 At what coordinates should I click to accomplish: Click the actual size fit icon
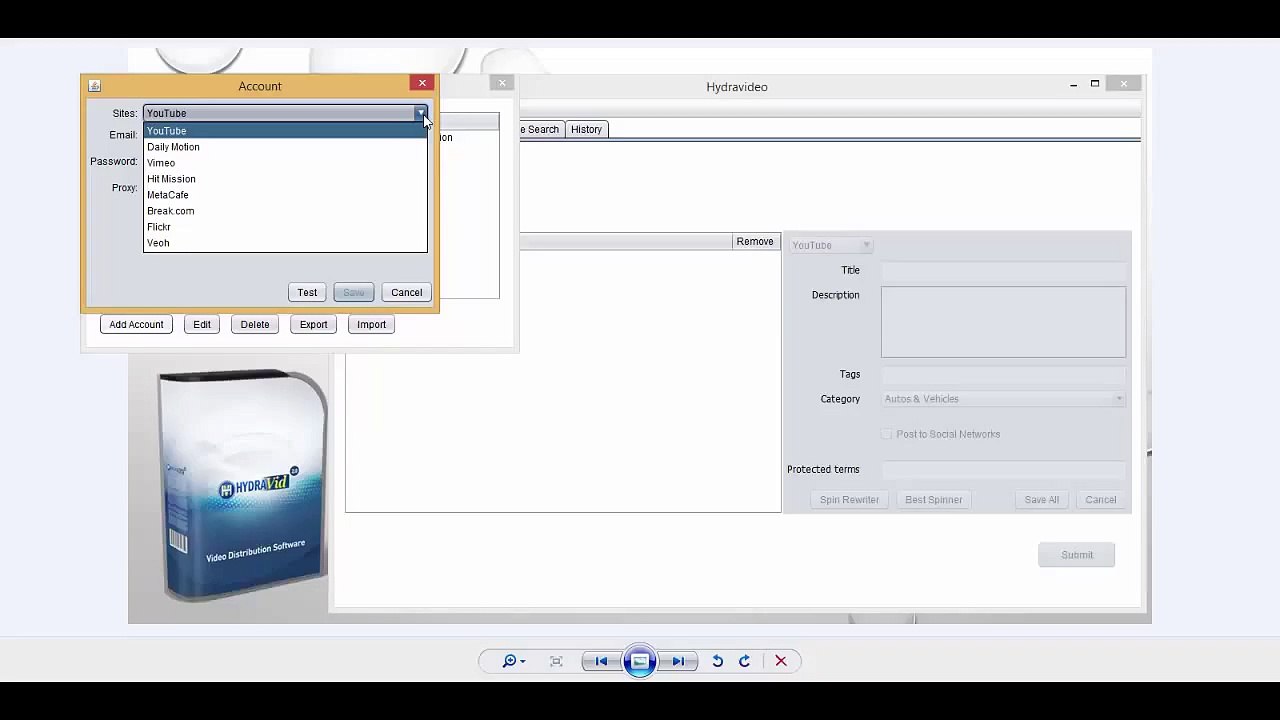tap(556, 661)
